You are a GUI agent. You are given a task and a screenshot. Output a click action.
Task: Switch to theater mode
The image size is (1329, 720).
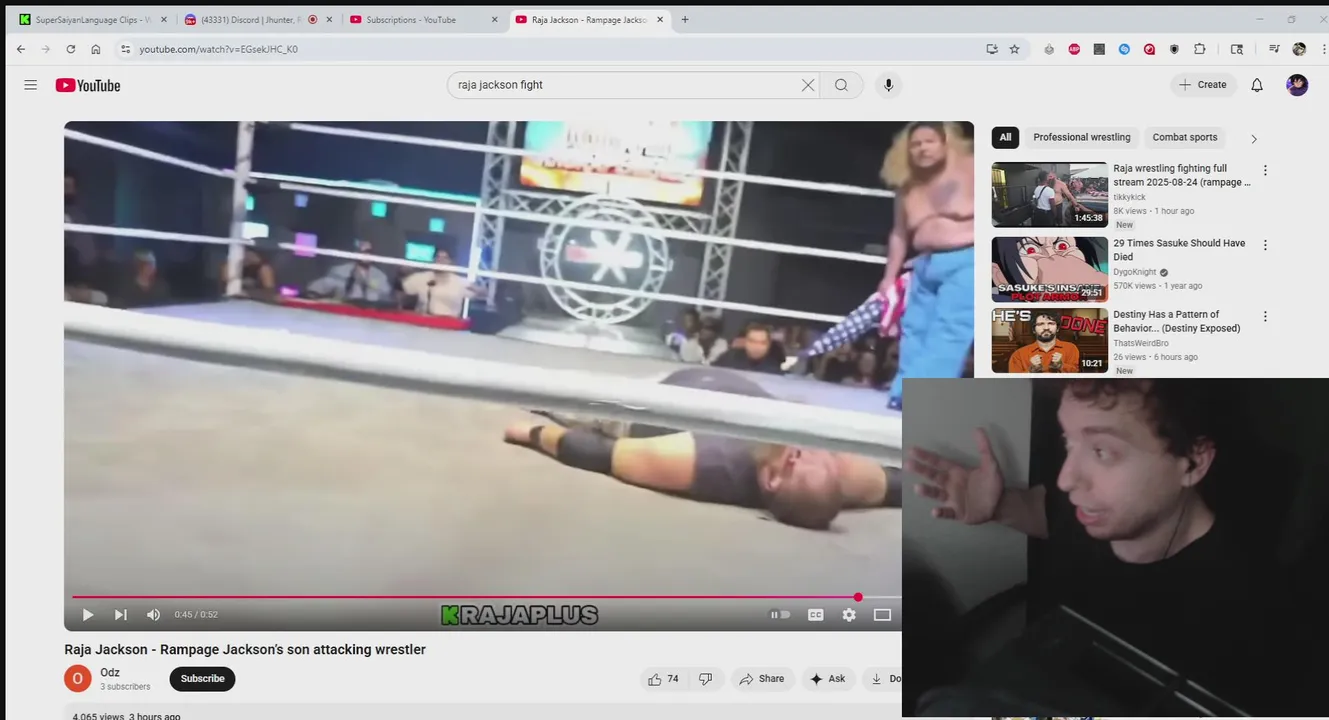[x=882, y=615]
